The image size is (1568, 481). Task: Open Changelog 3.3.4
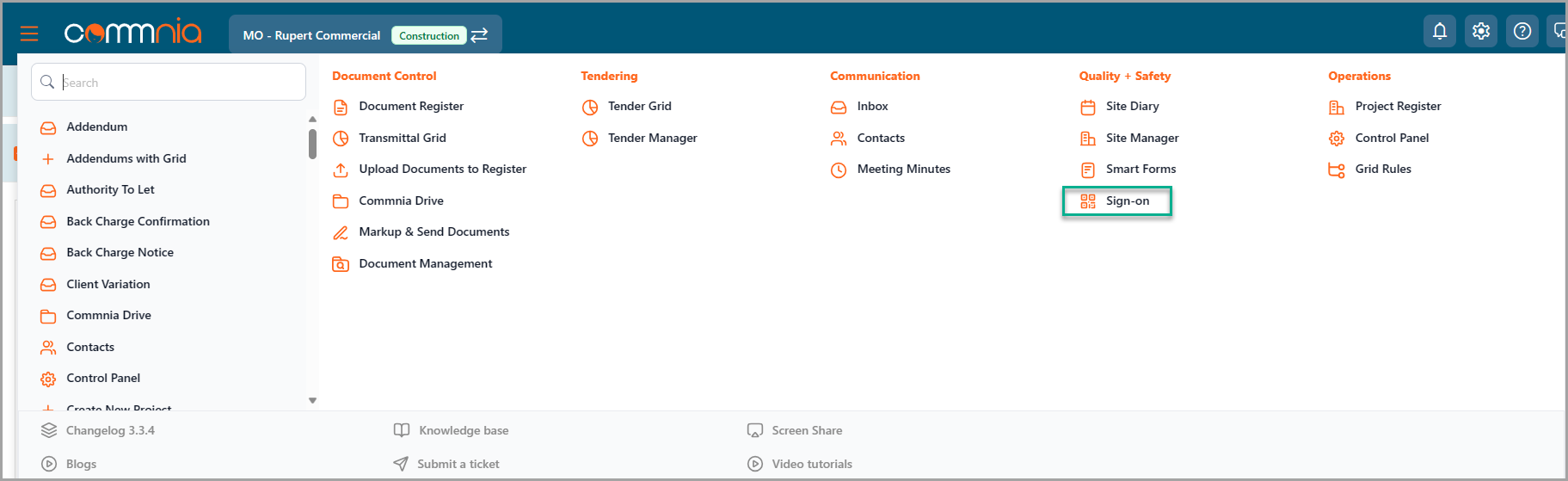click(110, 431)
